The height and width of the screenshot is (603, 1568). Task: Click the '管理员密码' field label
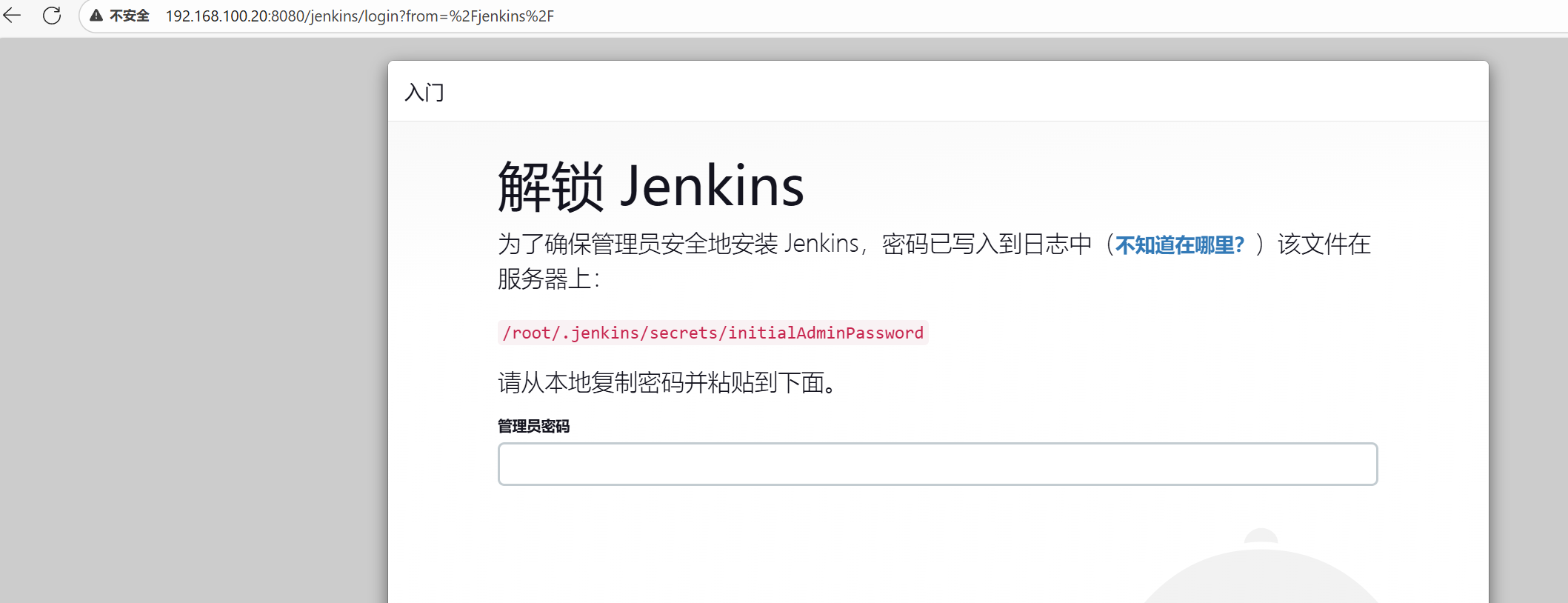point(533,426)
